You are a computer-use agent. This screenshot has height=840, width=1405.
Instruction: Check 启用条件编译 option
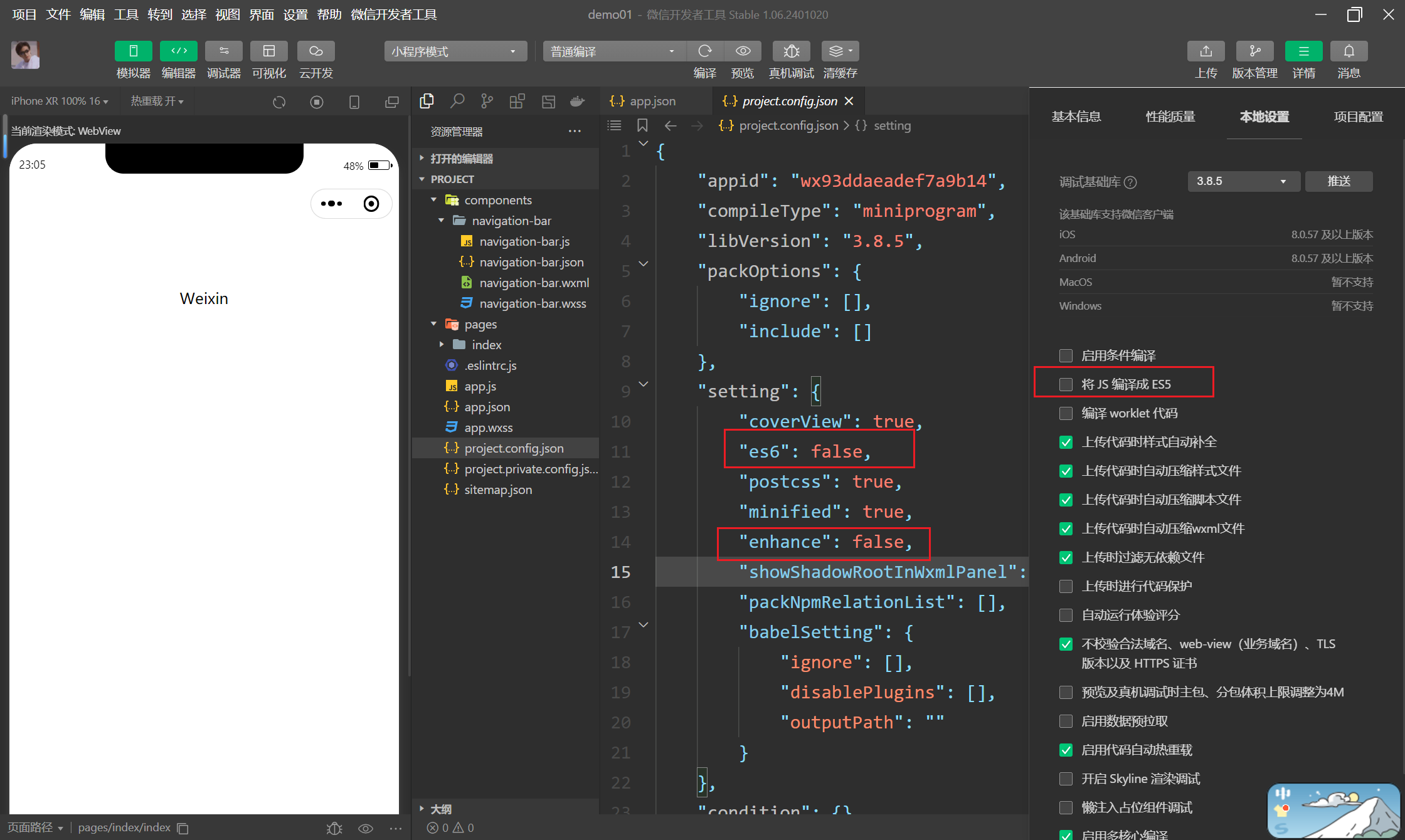(1066, 355)
